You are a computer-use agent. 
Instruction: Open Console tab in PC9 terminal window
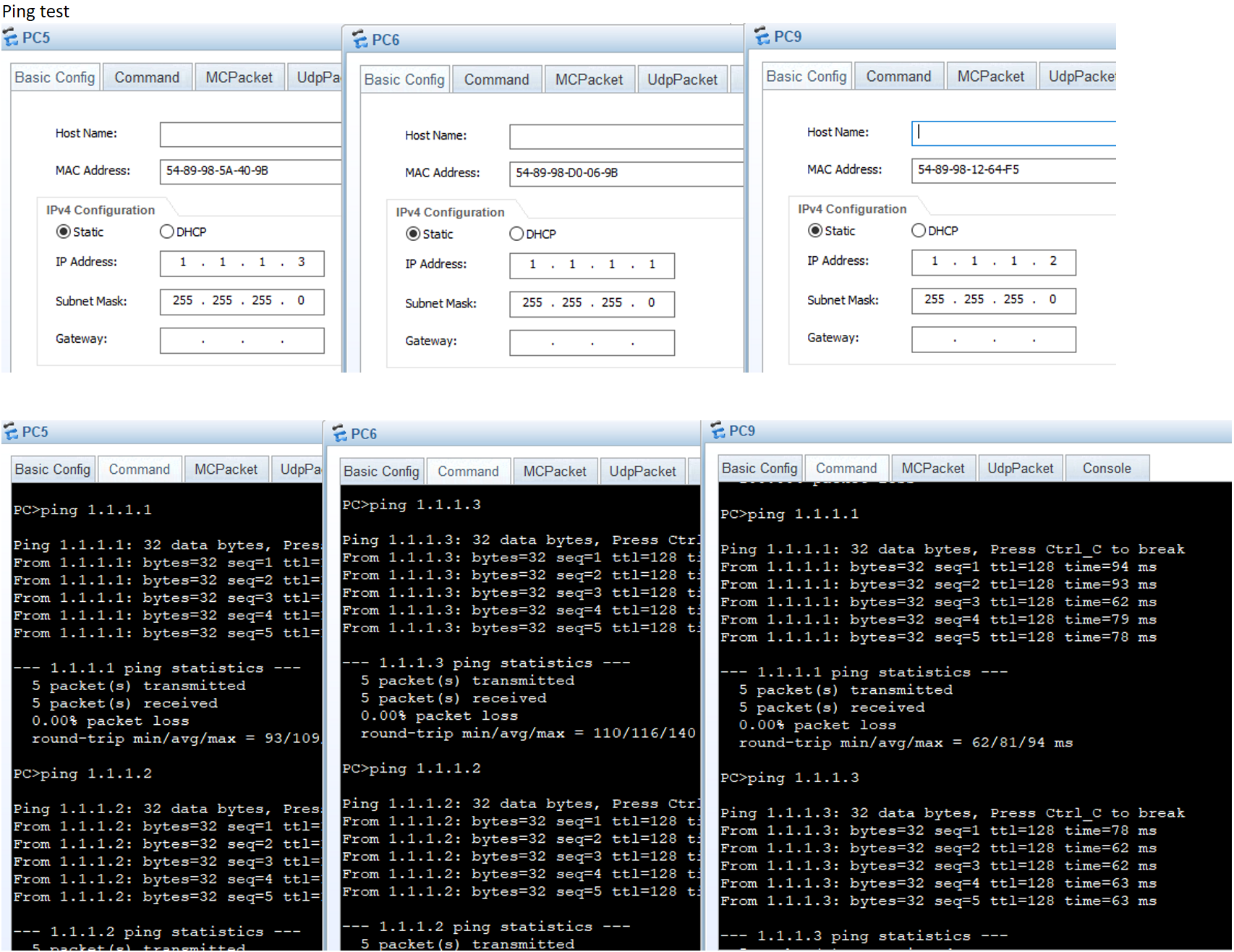click(1107, 468)
